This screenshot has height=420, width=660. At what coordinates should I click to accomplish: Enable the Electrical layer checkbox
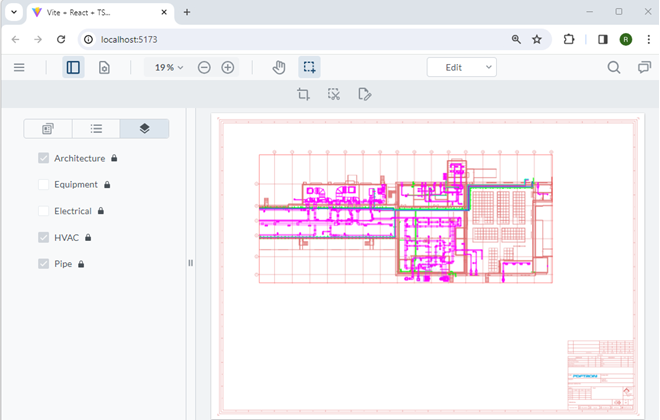pyautogui.click(x=44, y=211)
